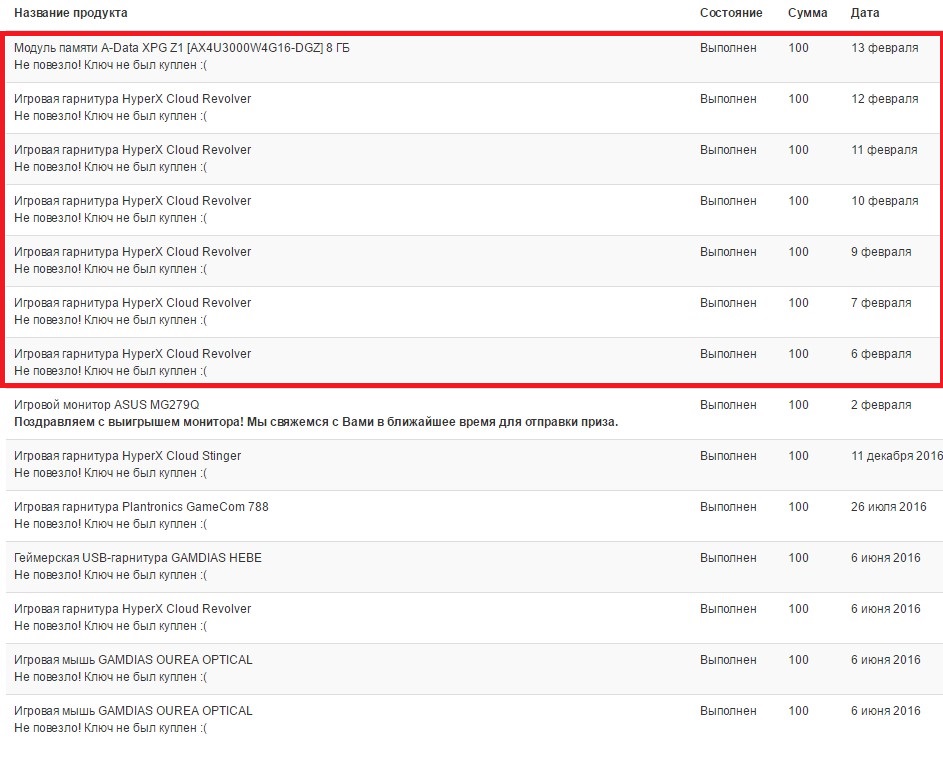Image resolution: width=943 pixels, height=759 pixels.
Task: Open the HyperX Cloud Stinger headset entry
Action: tap(127, 456)
